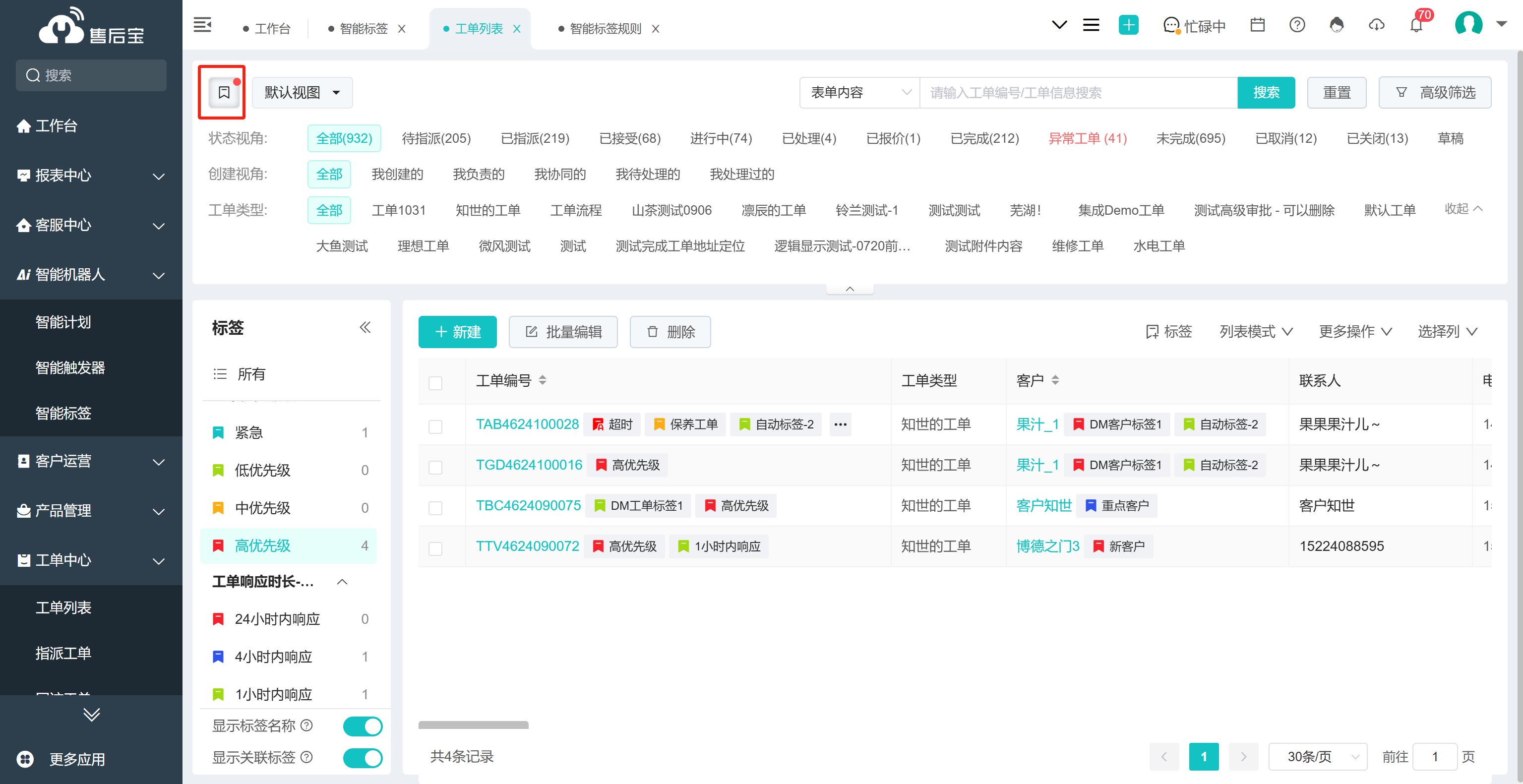Open 更多操作 dropdown
Screen dimensions: 1523x784
click(x=1355, y=332)
